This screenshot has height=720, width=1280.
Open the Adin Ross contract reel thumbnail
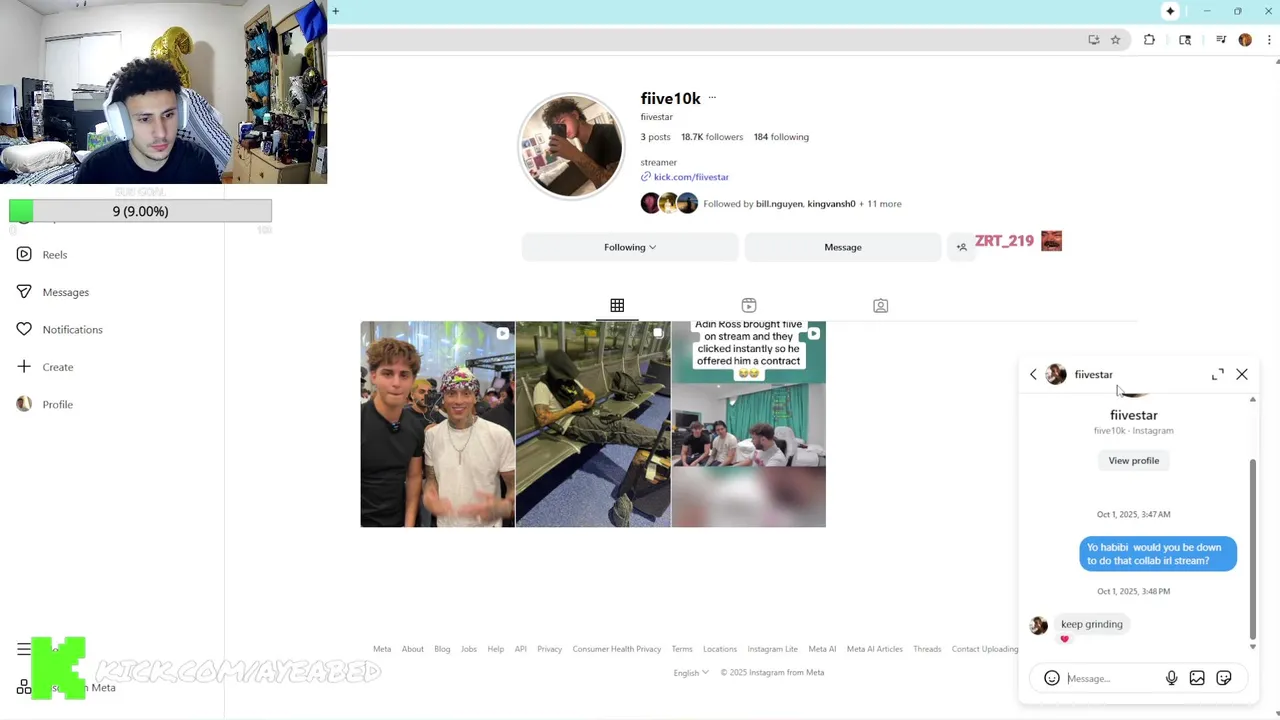749,424
